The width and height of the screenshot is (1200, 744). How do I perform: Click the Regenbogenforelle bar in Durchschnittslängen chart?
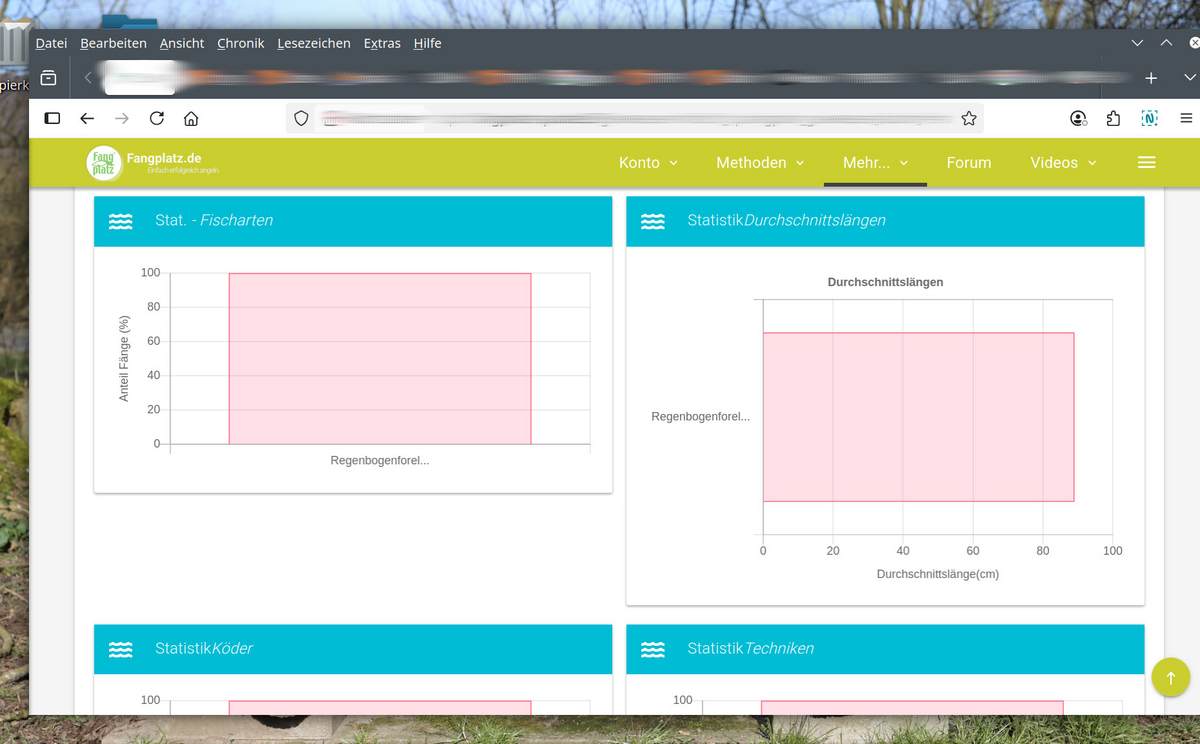[x=917, y=417]
